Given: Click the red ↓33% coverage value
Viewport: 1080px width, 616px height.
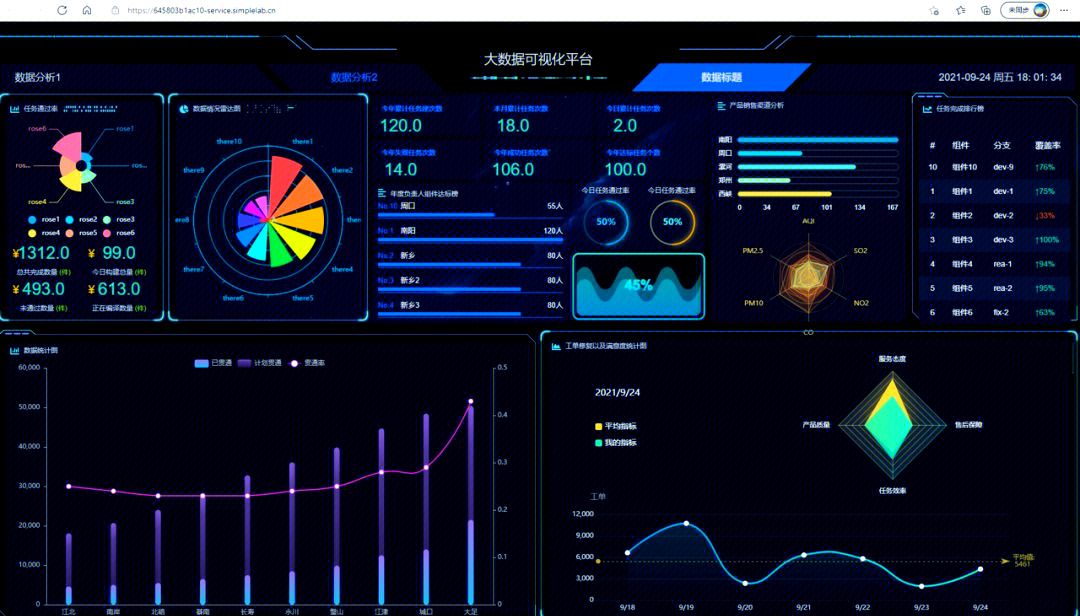Looking at the screenshot, I should 1045,216.
